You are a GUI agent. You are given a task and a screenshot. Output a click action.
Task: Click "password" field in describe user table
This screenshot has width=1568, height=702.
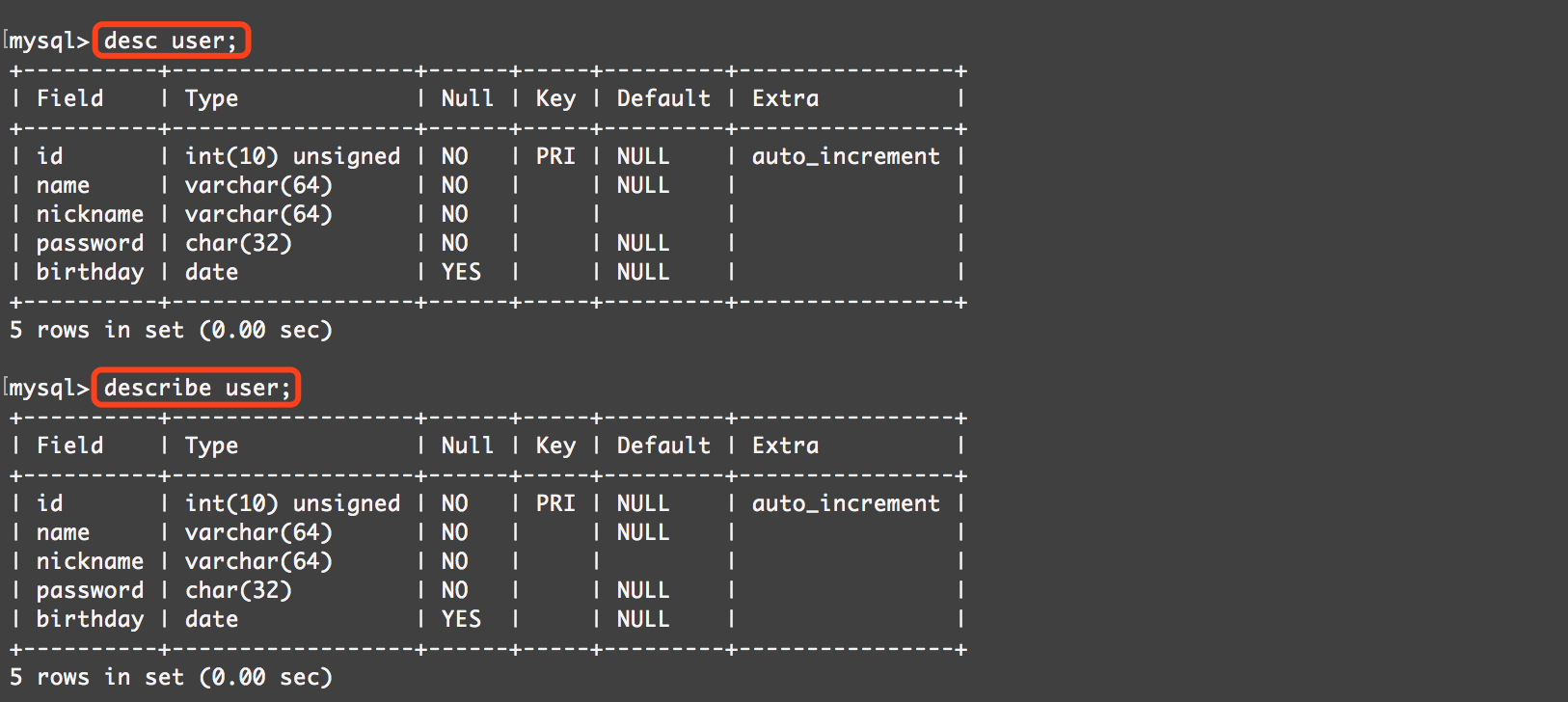tap(90, 590)
